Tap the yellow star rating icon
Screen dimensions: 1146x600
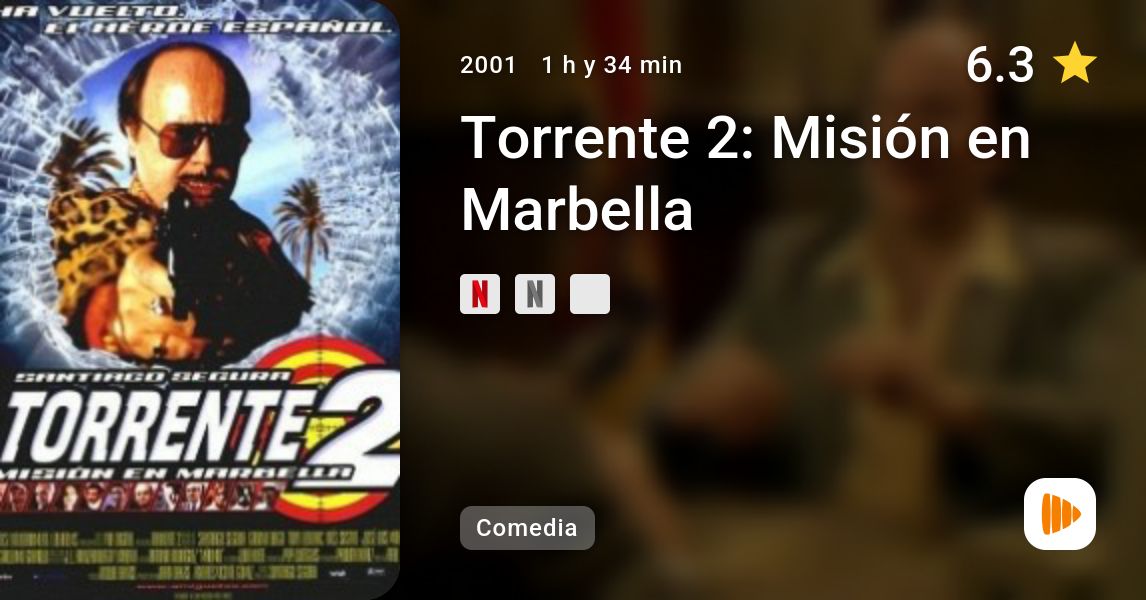pos(1074,64)
